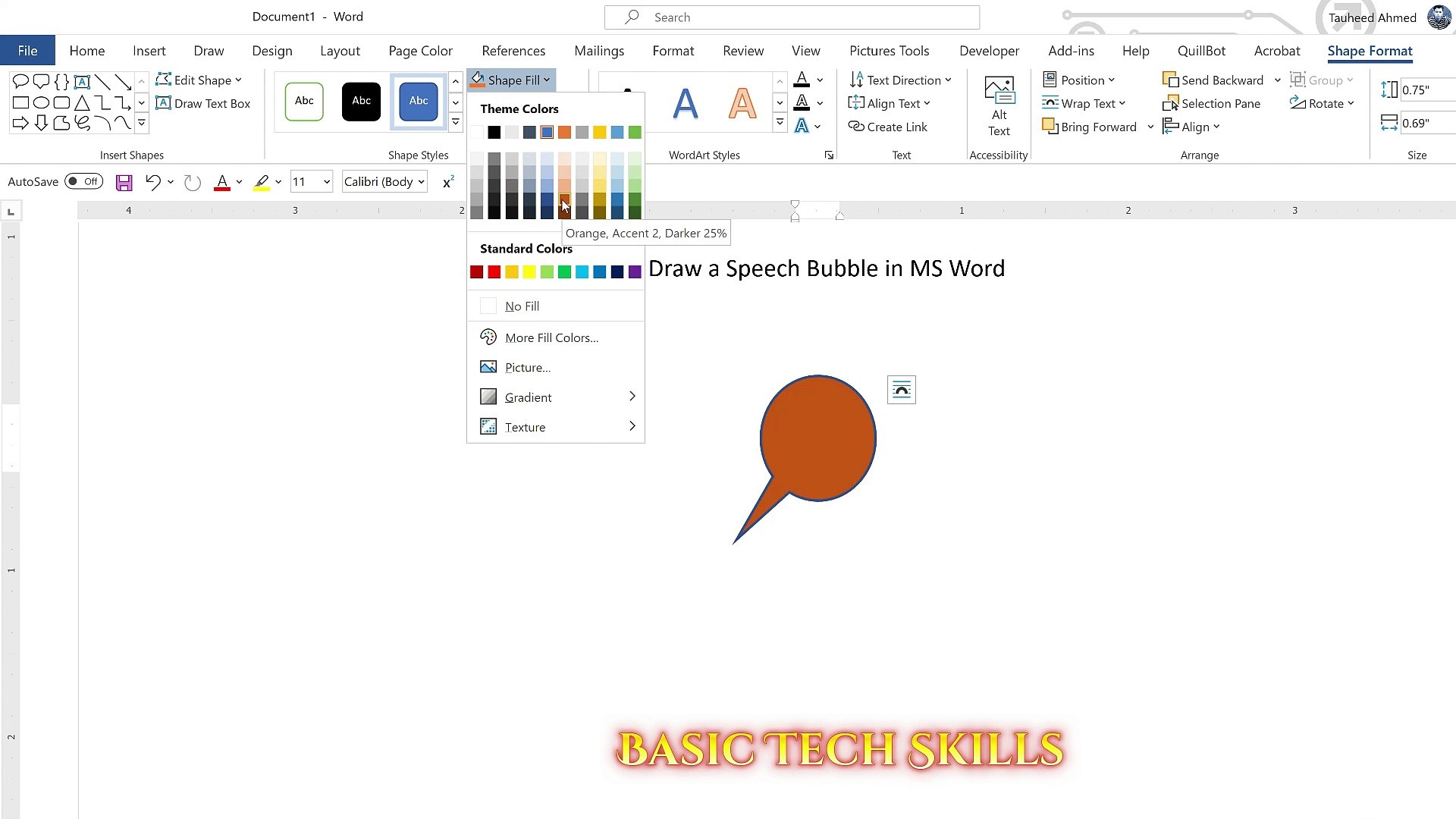Switch to the Insert tab
1456x819 pixels.
tap(149, 51)
